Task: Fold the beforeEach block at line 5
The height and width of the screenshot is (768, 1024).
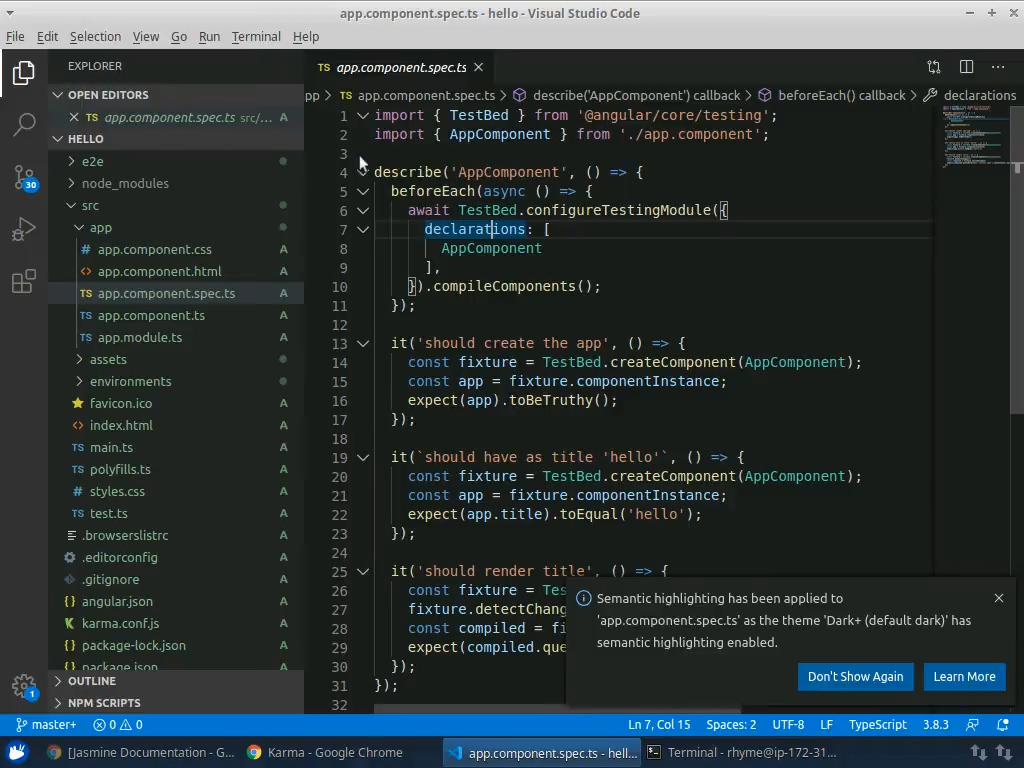Action: (x=363, y=191)
